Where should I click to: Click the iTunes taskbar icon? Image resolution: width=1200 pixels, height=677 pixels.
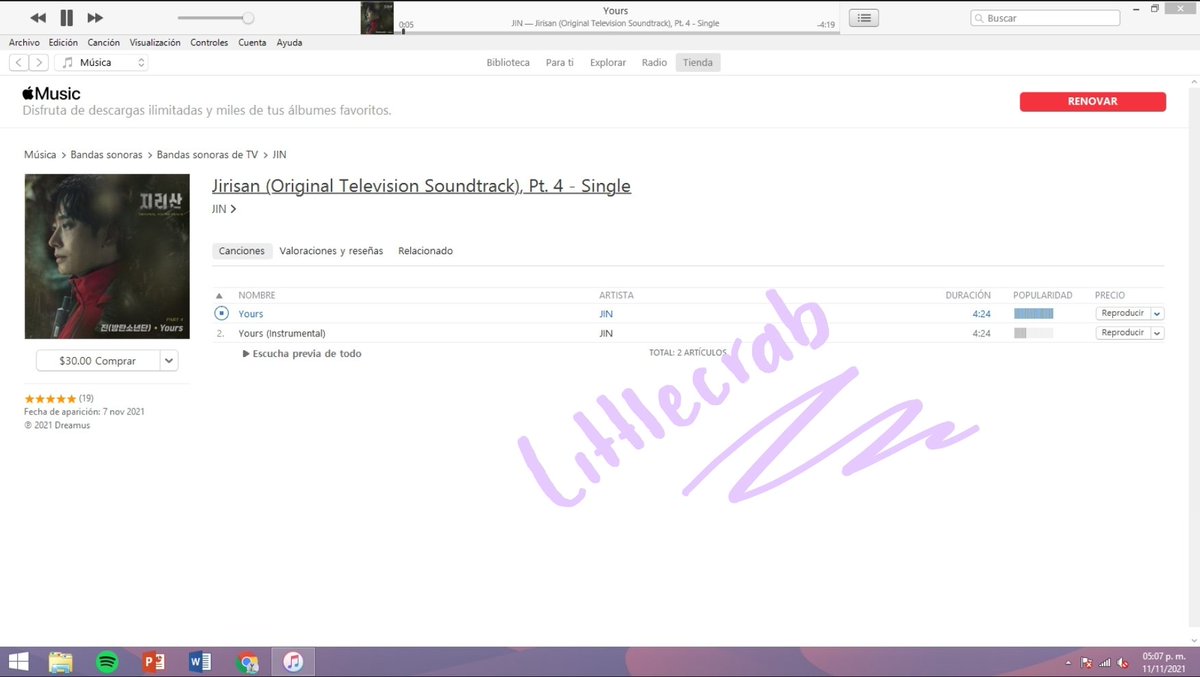[293, 662]
